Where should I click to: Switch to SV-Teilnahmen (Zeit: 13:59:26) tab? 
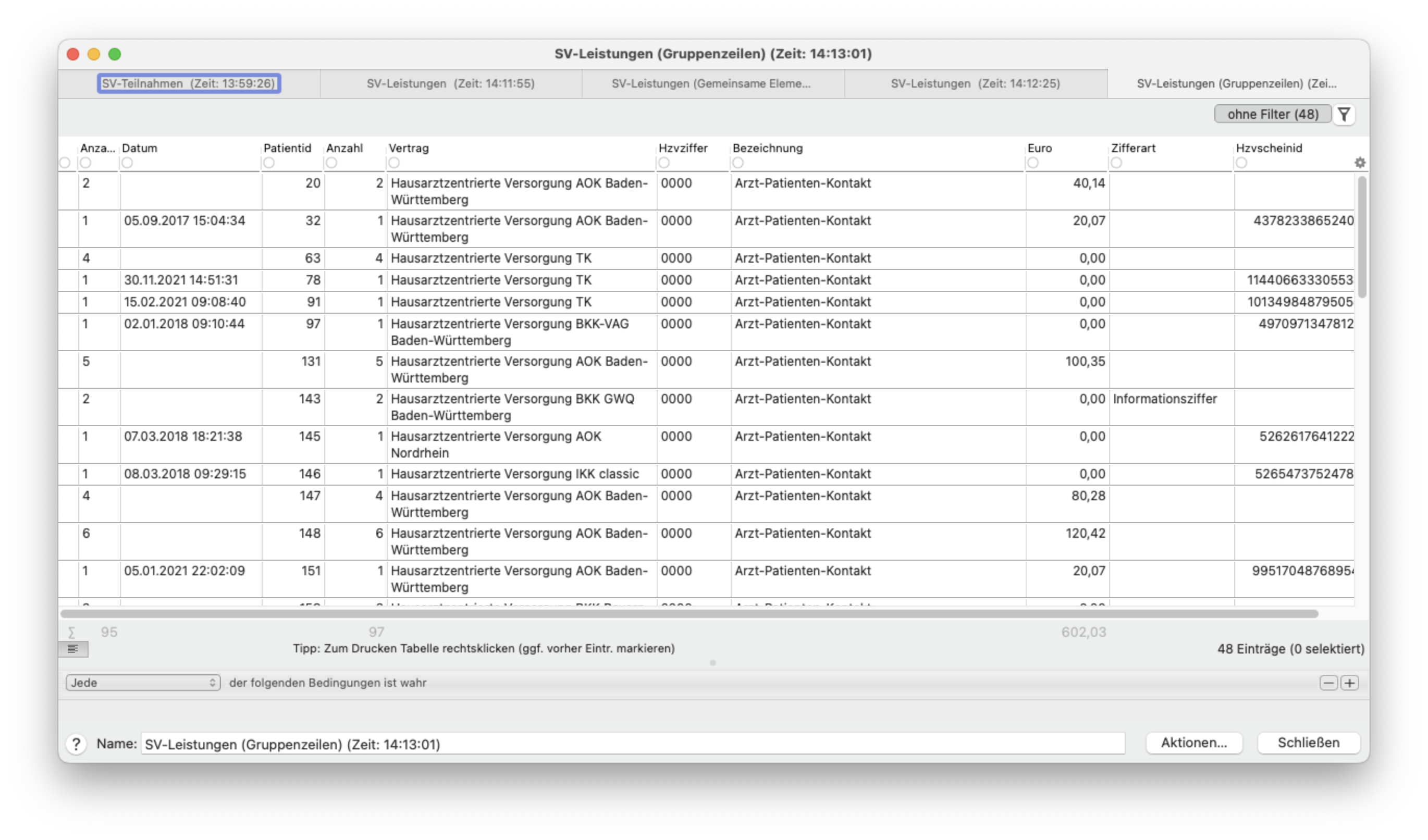pos(189,84)
